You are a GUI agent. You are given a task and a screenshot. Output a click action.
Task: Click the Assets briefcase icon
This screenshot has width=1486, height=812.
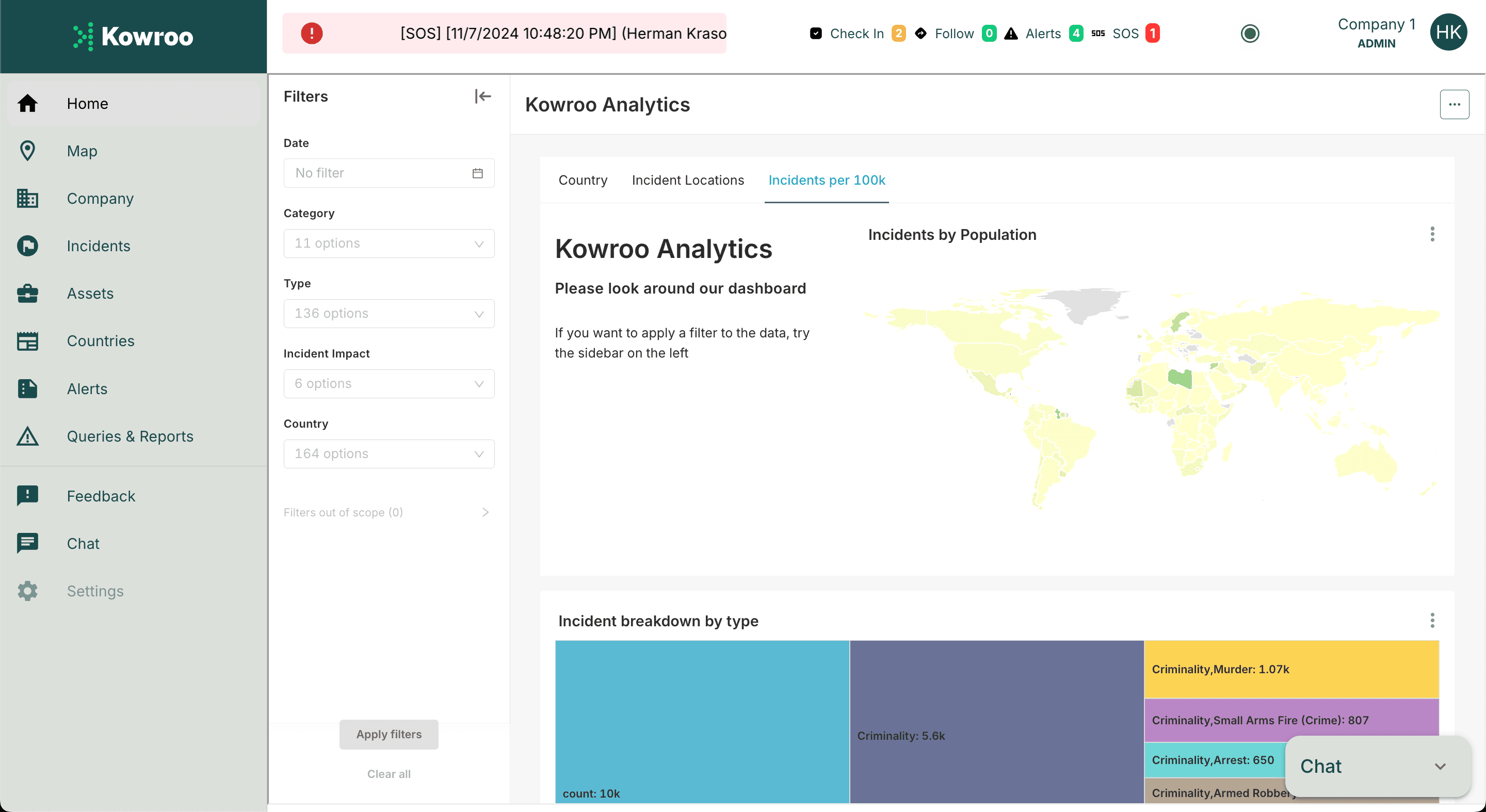click(27, 294)
